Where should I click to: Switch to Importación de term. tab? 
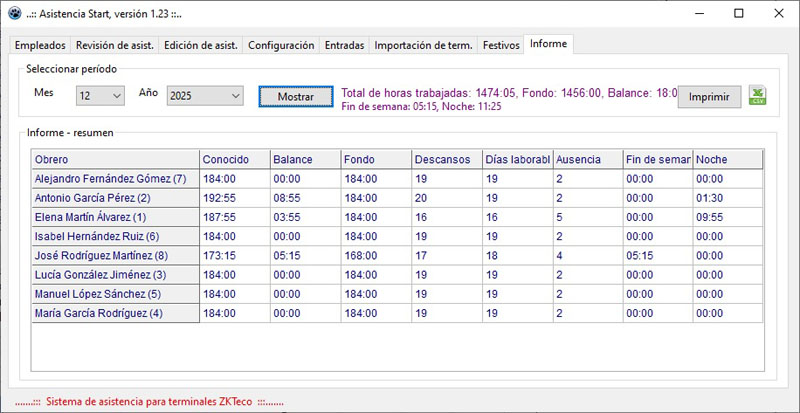[423, 46]
